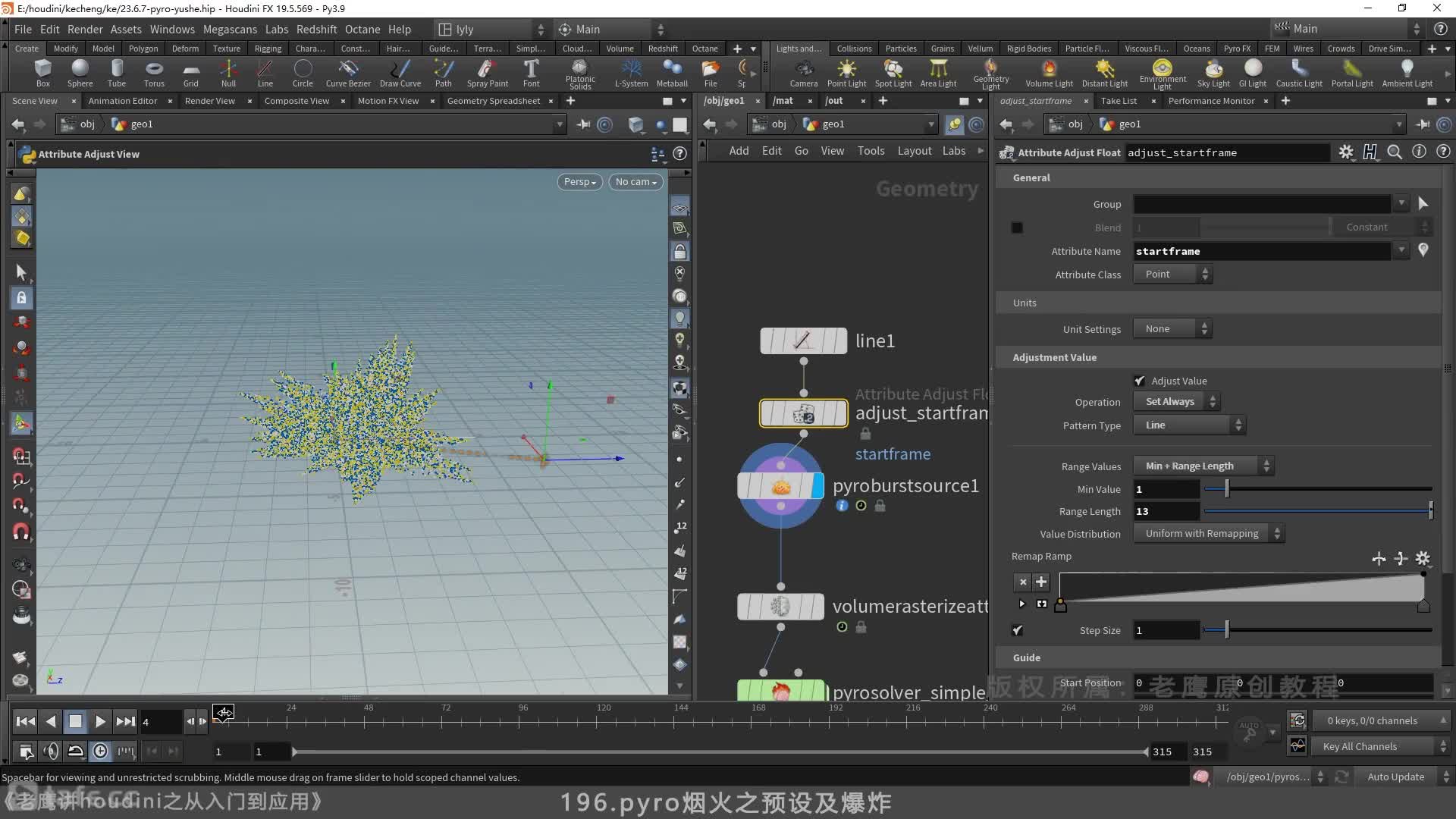Add a Point Light
The width and height of the screenshot is (1456, 819).
[x=846, y=74]
